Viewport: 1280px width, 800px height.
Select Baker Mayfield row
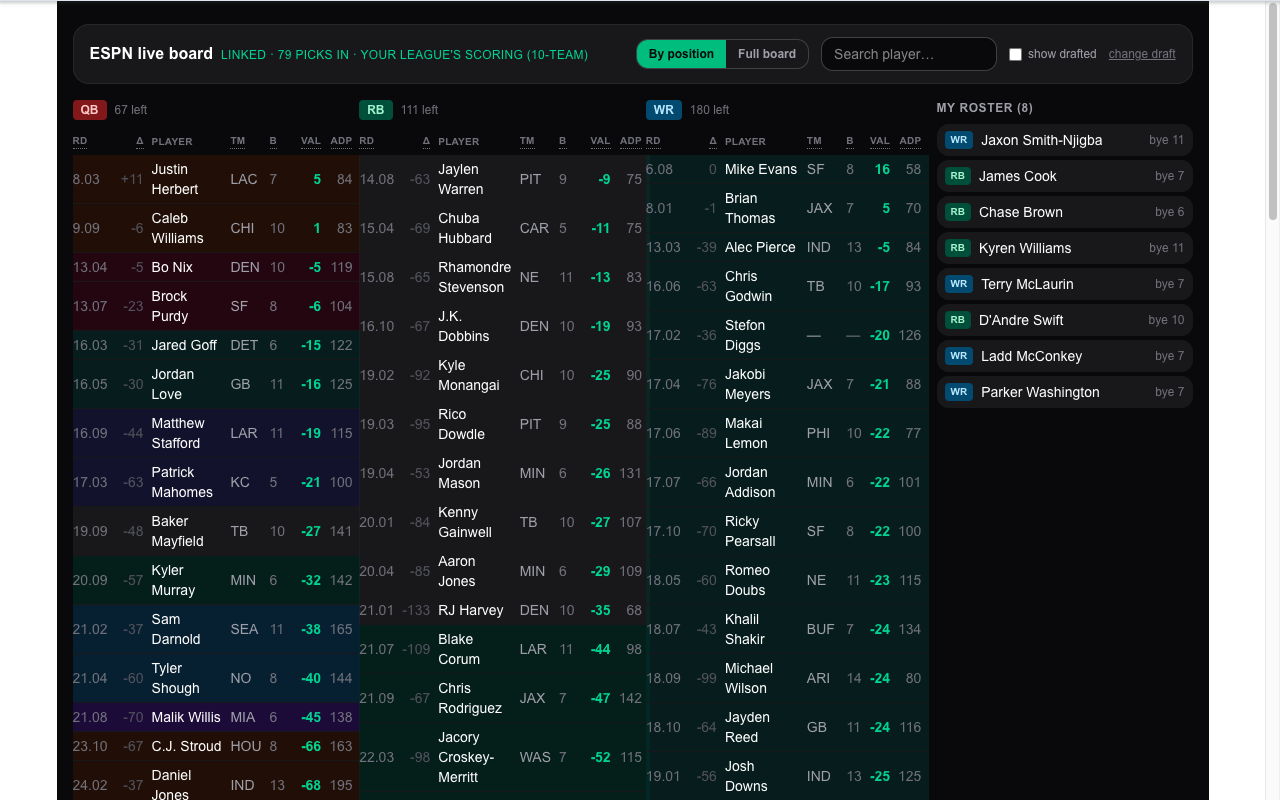pos(216,531)
